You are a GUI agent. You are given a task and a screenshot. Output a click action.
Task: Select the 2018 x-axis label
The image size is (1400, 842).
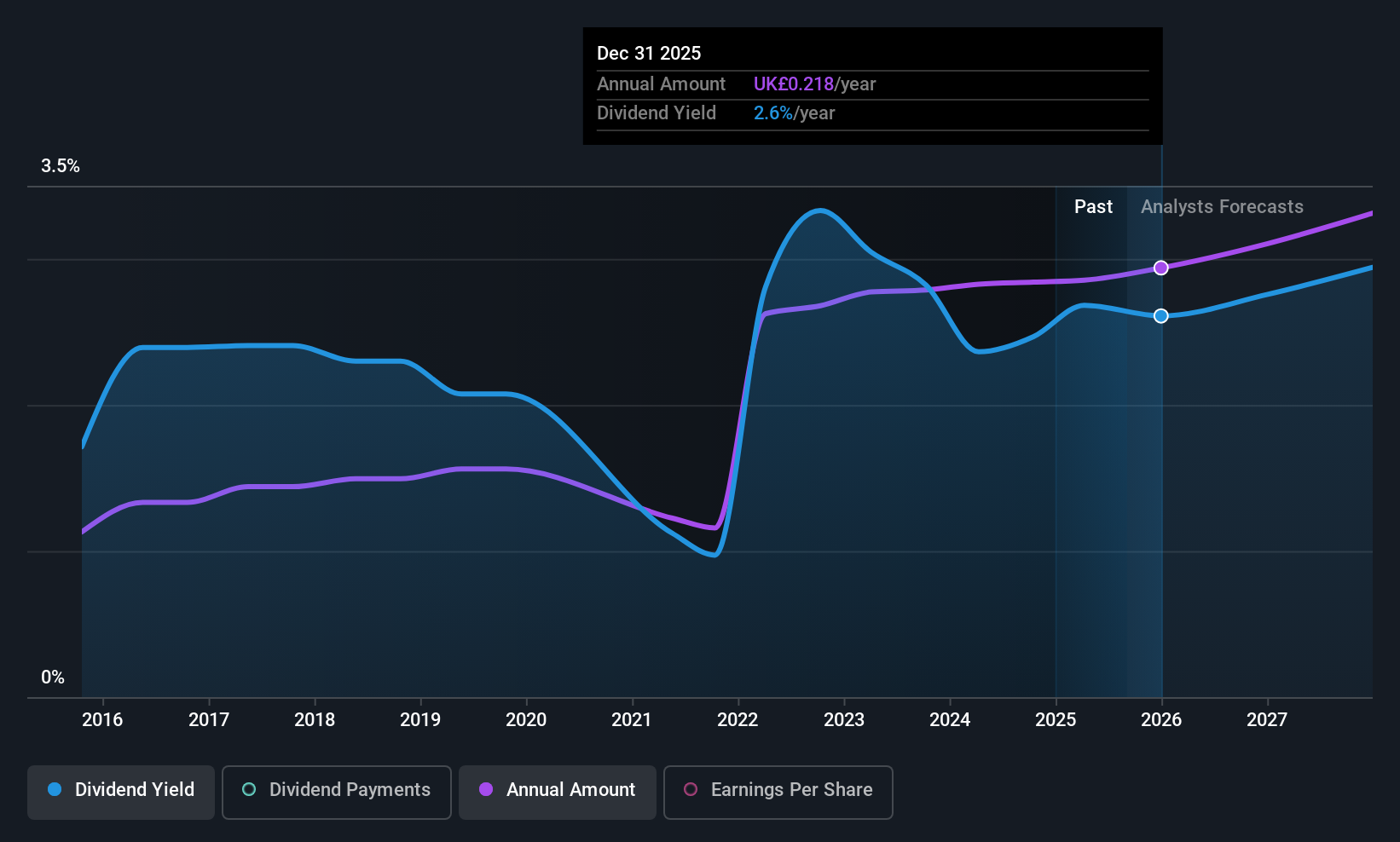tap(315, 719)
